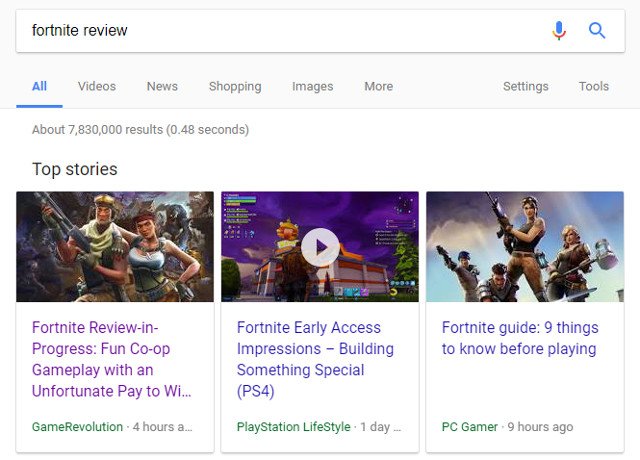Click the PC Gamer source label

tap(470, 427)
